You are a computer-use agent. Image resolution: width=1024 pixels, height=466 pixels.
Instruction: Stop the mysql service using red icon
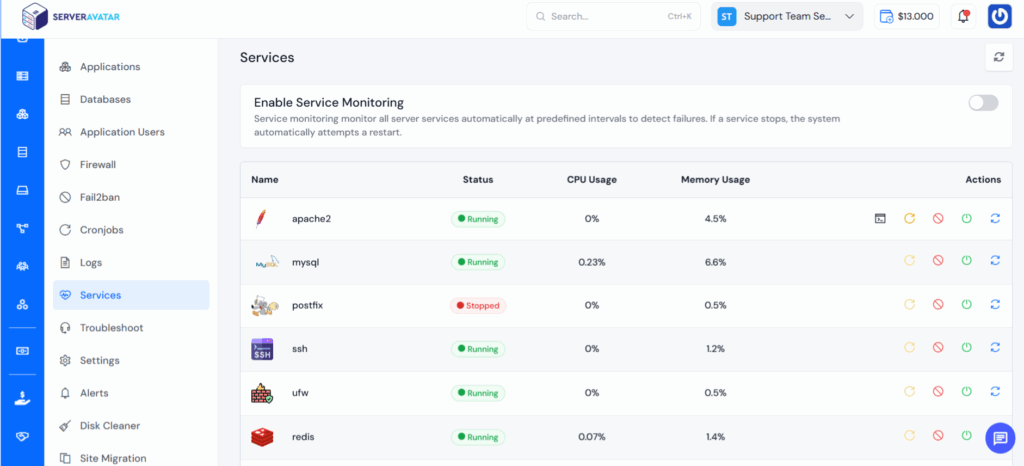pyautogui.click(x=938, y=261)
